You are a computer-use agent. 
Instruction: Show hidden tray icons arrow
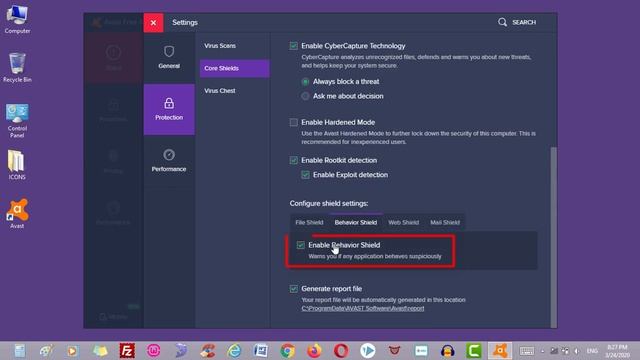pyautogui.click(x=542, y=351)
